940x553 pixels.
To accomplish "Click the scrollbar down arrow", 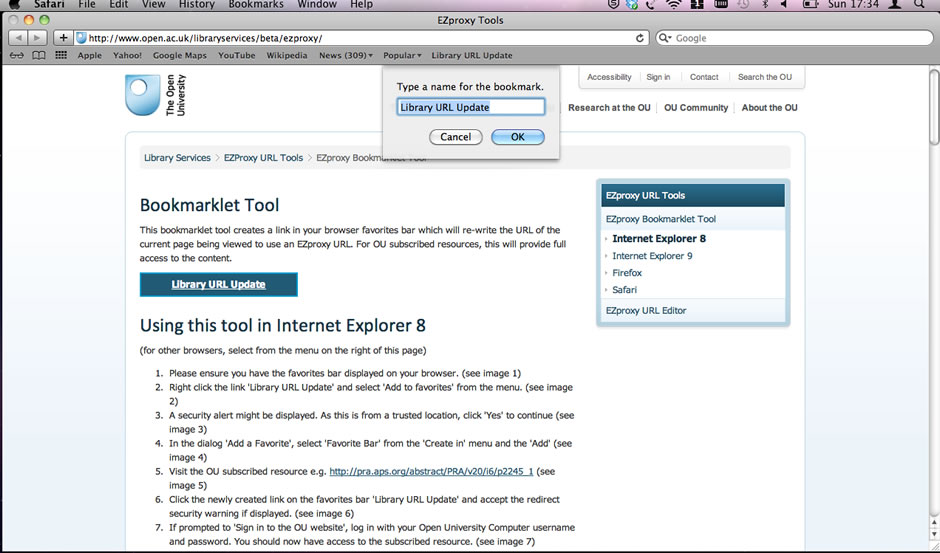I will pos(934,534).
